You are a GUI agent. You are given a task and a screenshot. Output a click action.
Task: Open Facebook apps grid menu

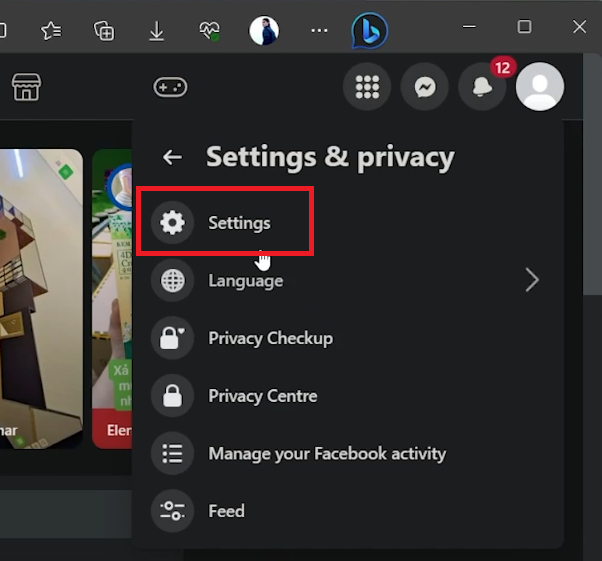pyautogui.click(x=367, y=87)
